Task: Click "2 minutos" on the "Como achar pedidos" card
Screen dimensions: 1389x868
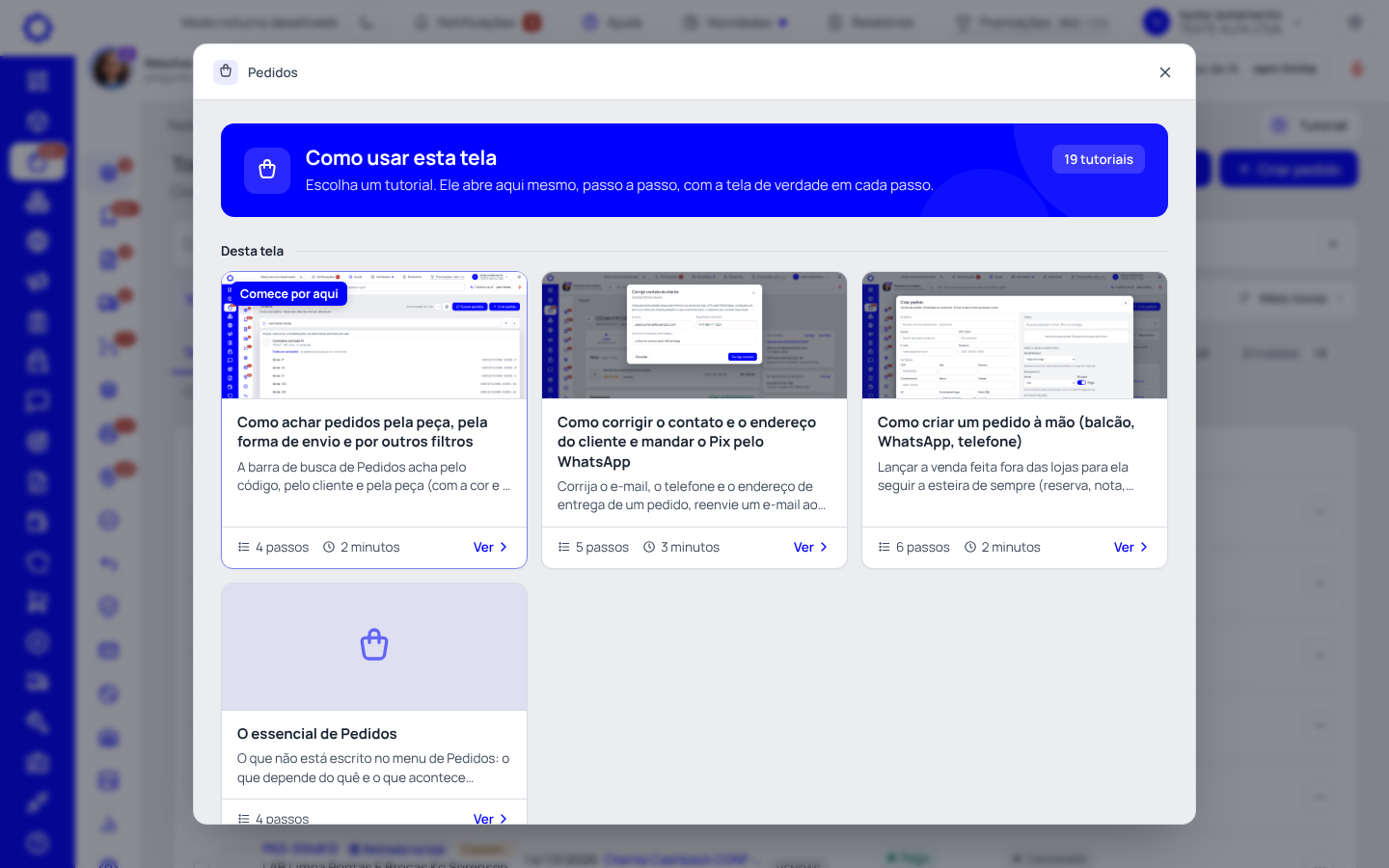Action: (361, 547)
